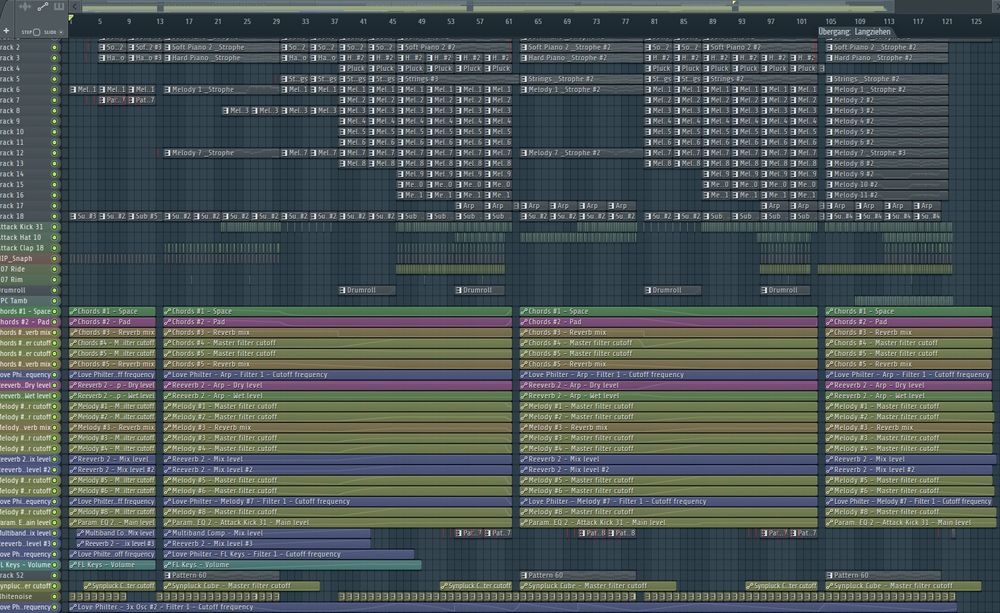Click the automation icon on FL Keys - Volume clip
1000x613 pixels.
(x=74, y=565)
